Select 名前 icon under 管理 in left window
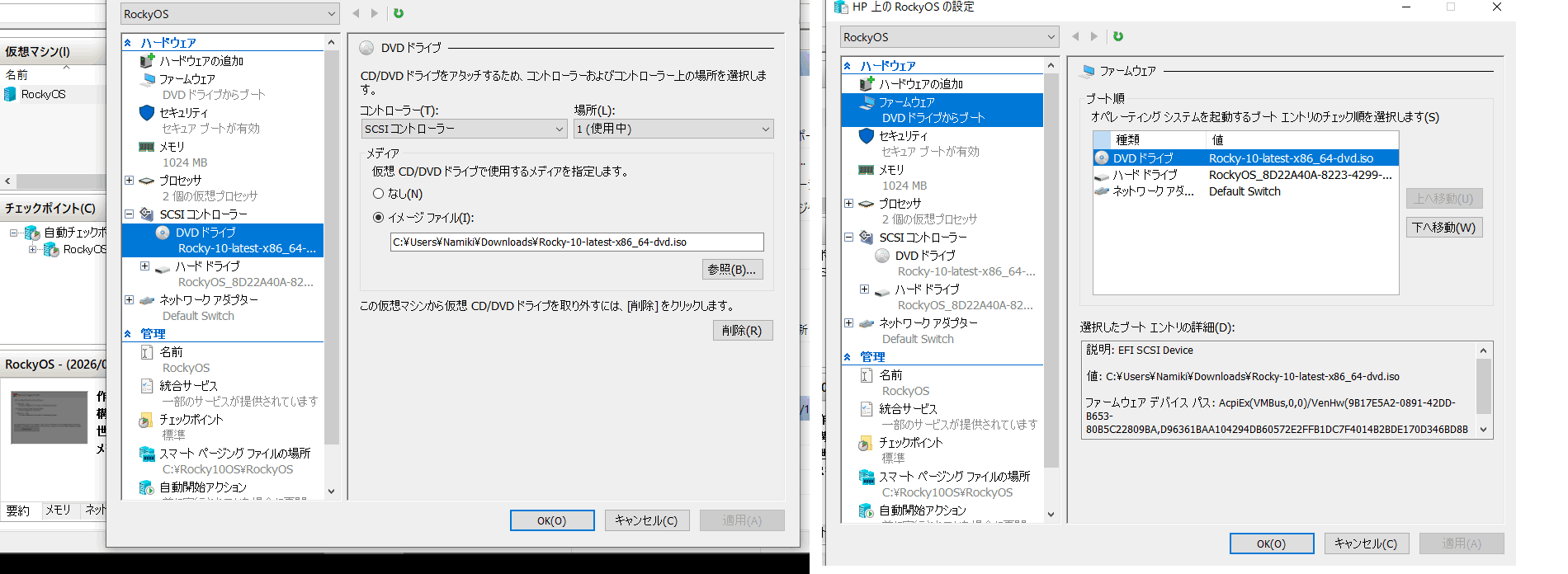 pyautogui.click(x=147, y=352)
